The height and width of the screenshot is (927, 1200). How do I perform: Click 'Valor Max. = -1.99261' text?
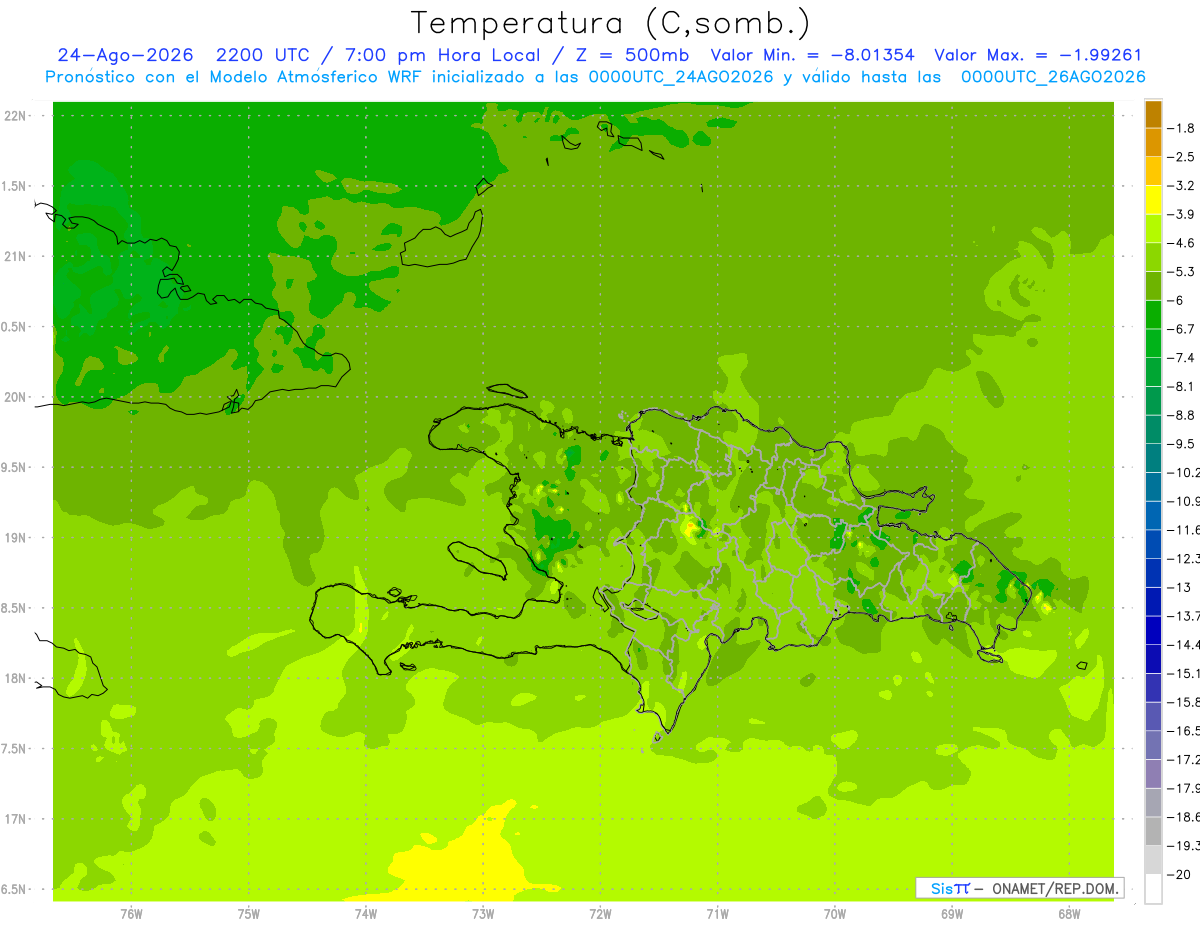(x=1038, y=55)
